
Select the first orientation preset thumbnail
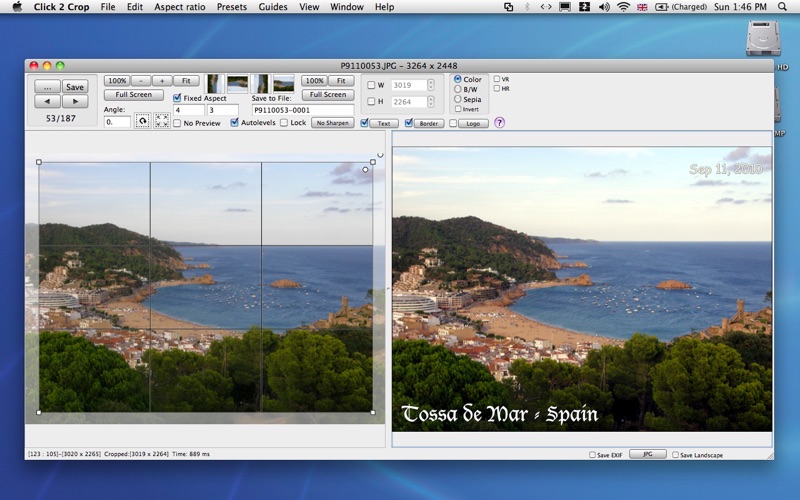click(x=215, y=83)
